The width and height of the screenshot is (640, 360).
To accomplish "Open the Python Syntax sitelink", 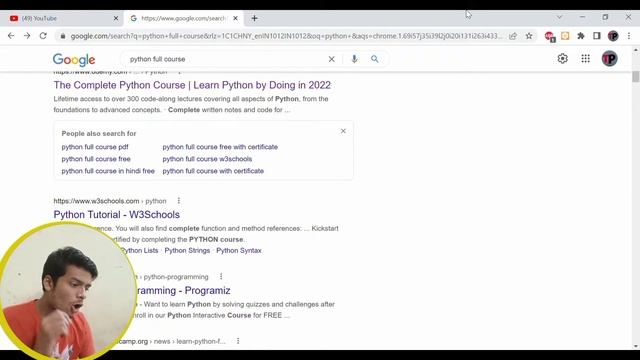I will 239,251.
